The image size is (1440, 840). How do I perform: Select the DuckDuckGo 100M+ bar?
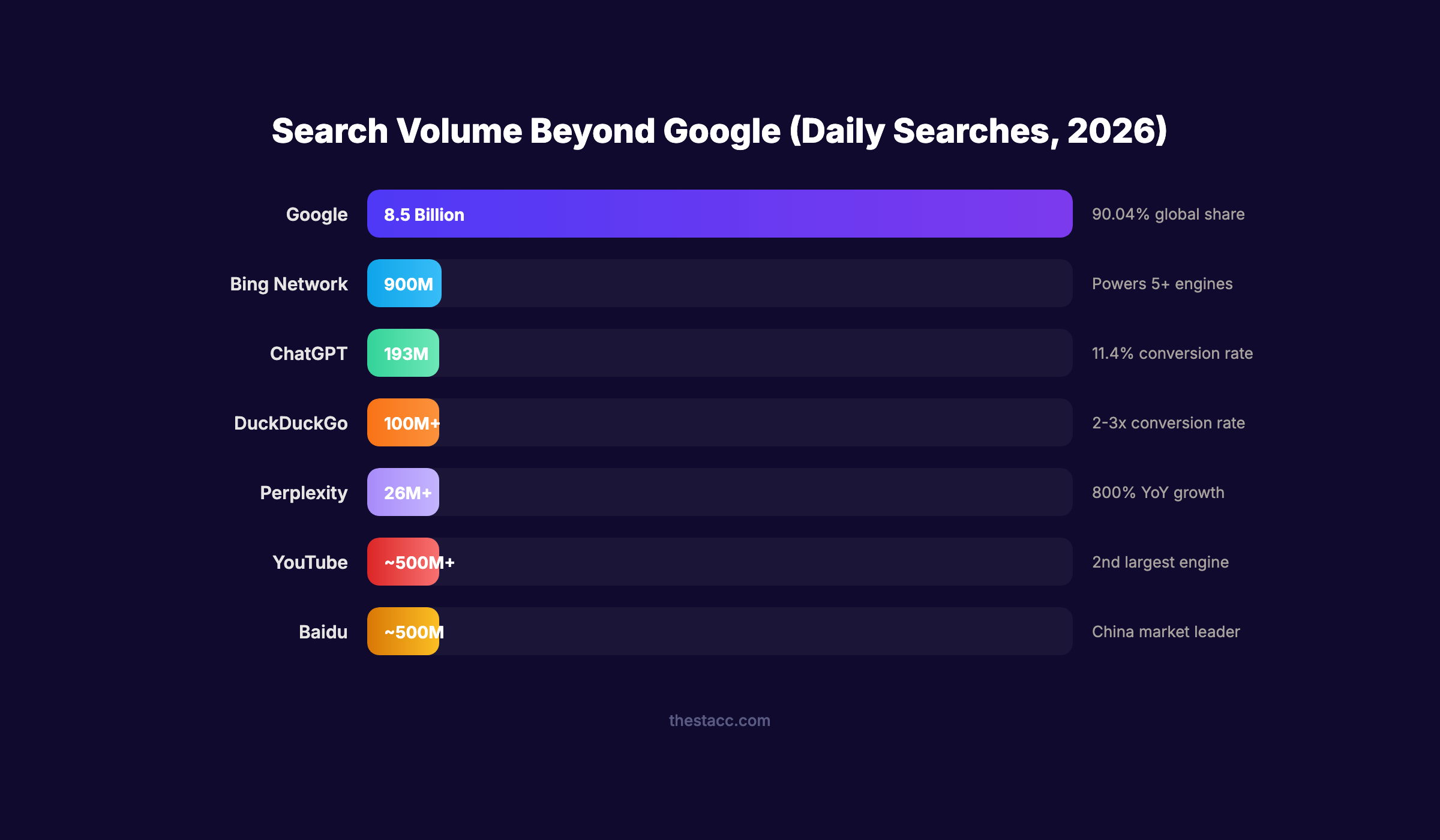(x=403, y=422)
